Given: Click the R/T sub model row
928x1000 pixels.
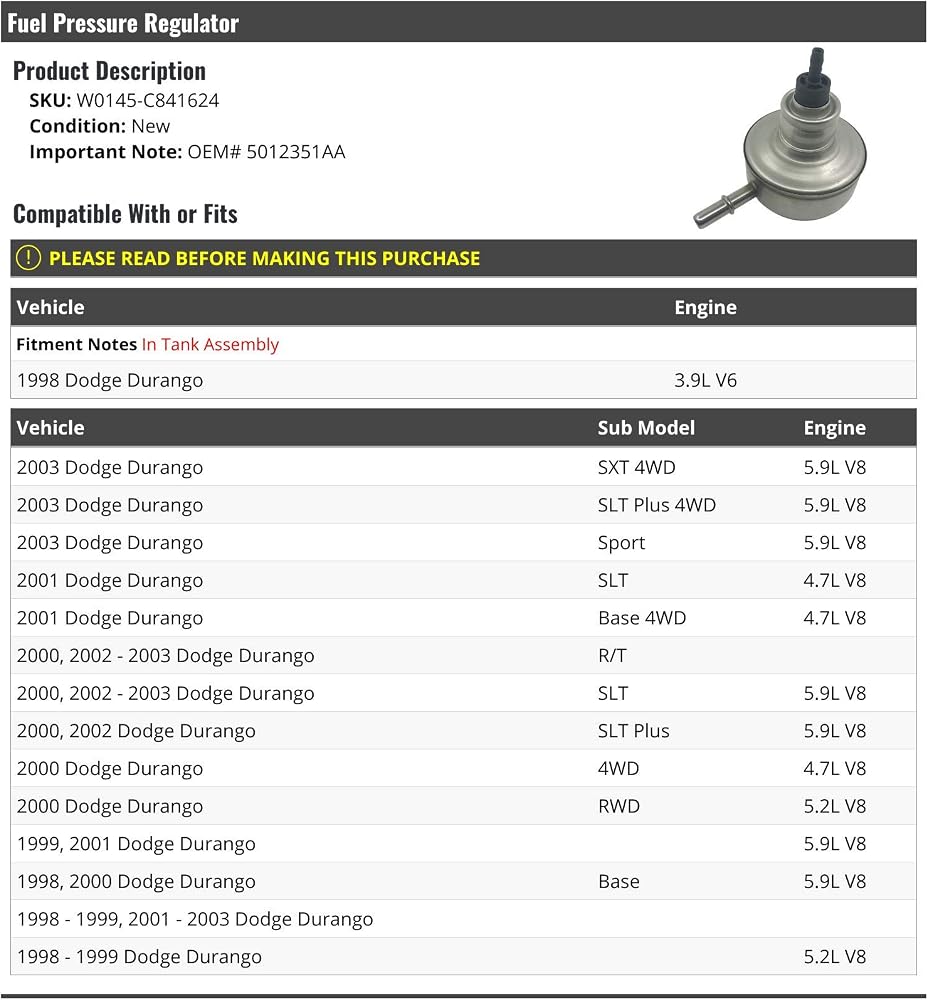Looking at the screenshot, I should pos(464,656).
